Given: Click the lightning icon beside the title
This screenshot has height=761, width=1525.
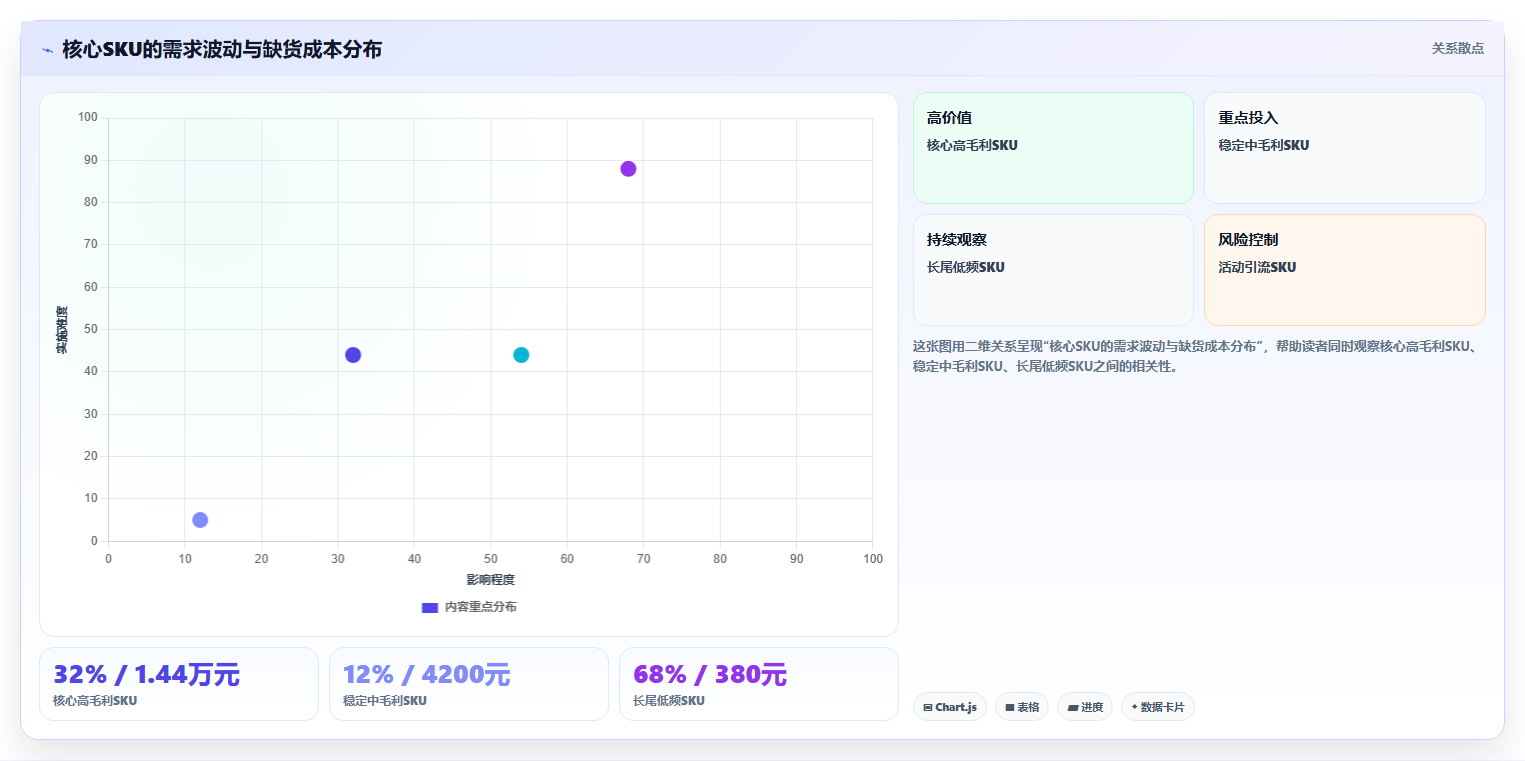Looking at the screenshot, I should (x=48, y=50).
